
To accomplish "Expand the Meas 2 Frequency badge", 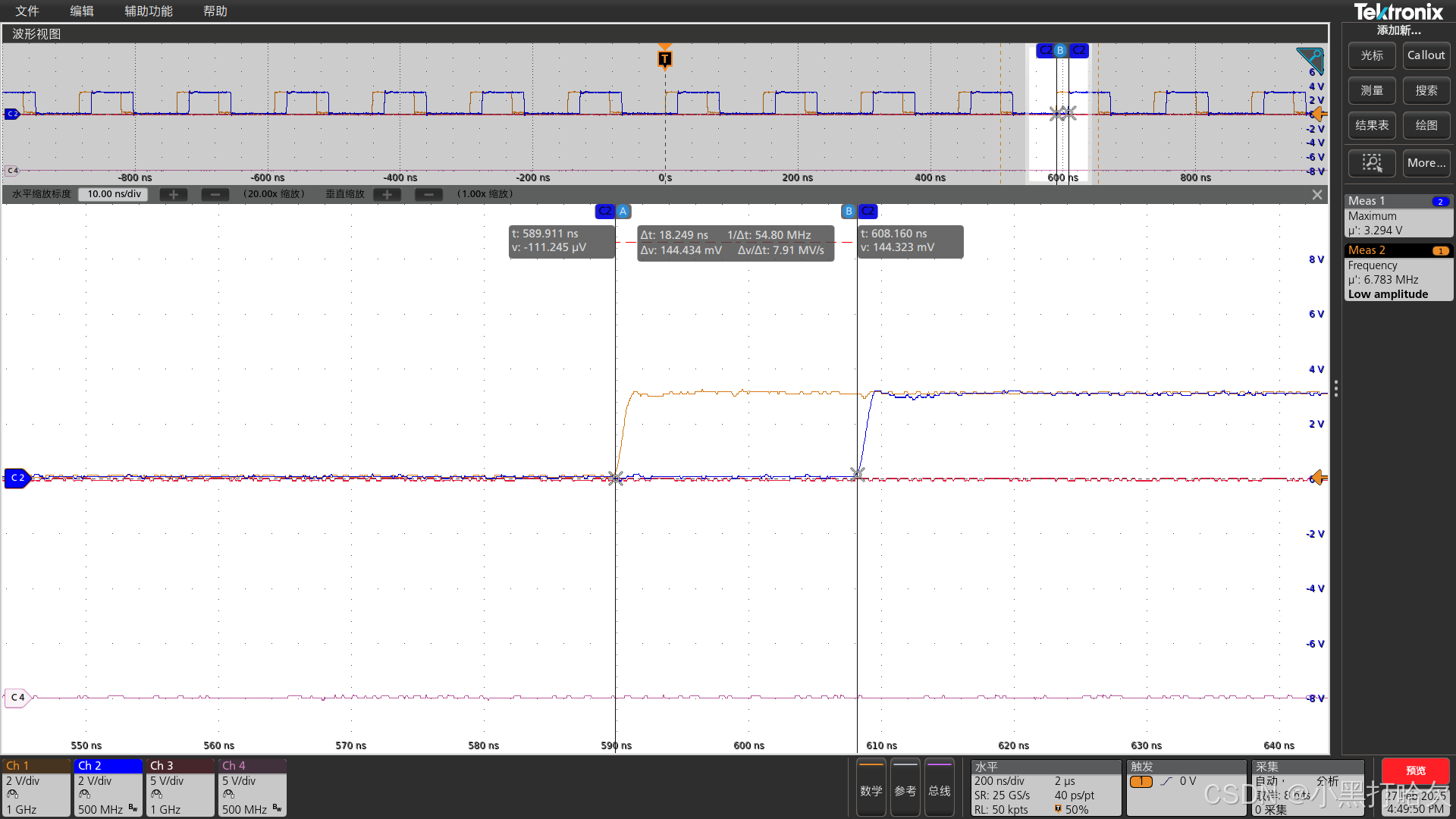I will pyautogui.click(x=1398, y=271).
